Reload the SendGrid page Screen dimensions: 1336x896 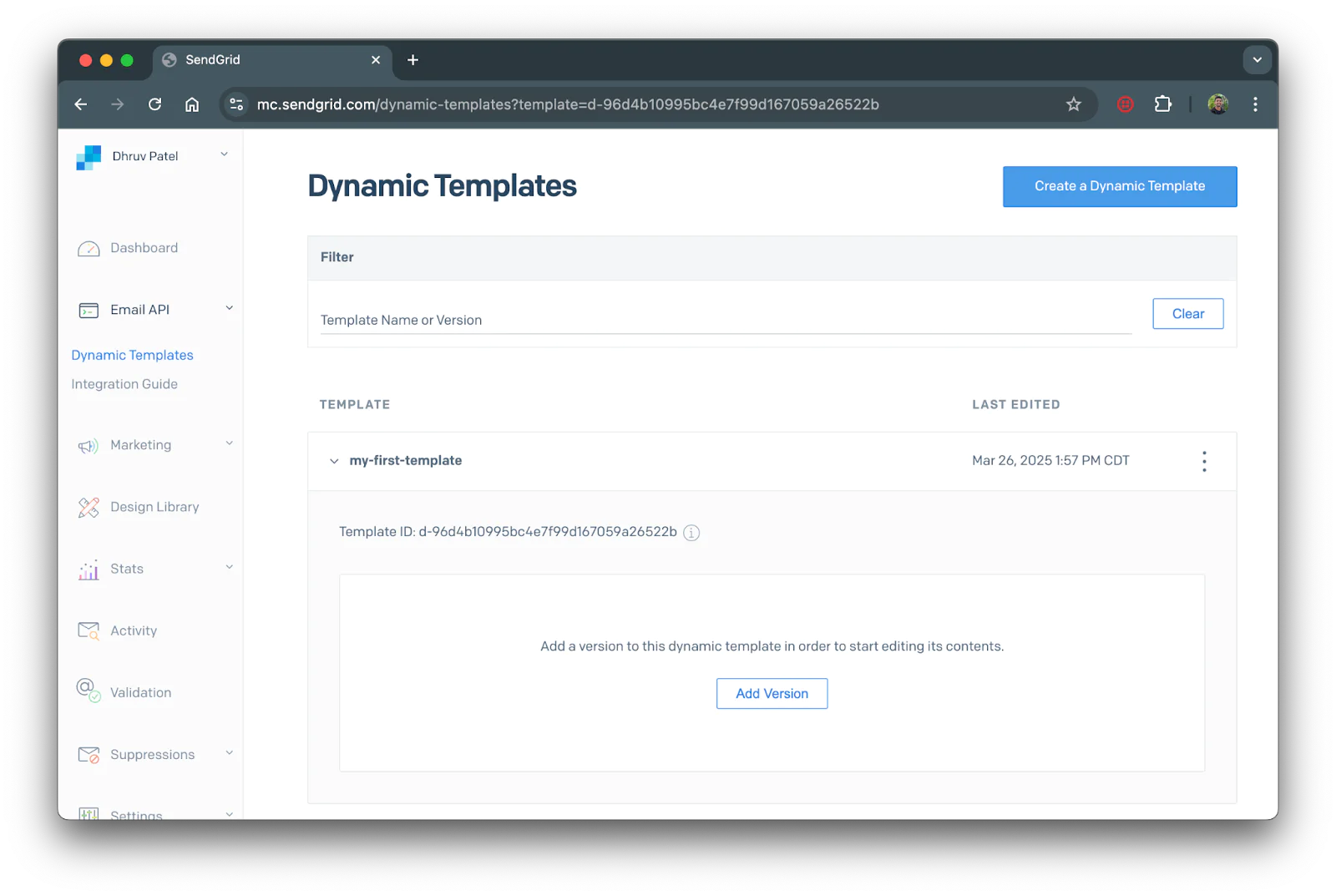155,104
